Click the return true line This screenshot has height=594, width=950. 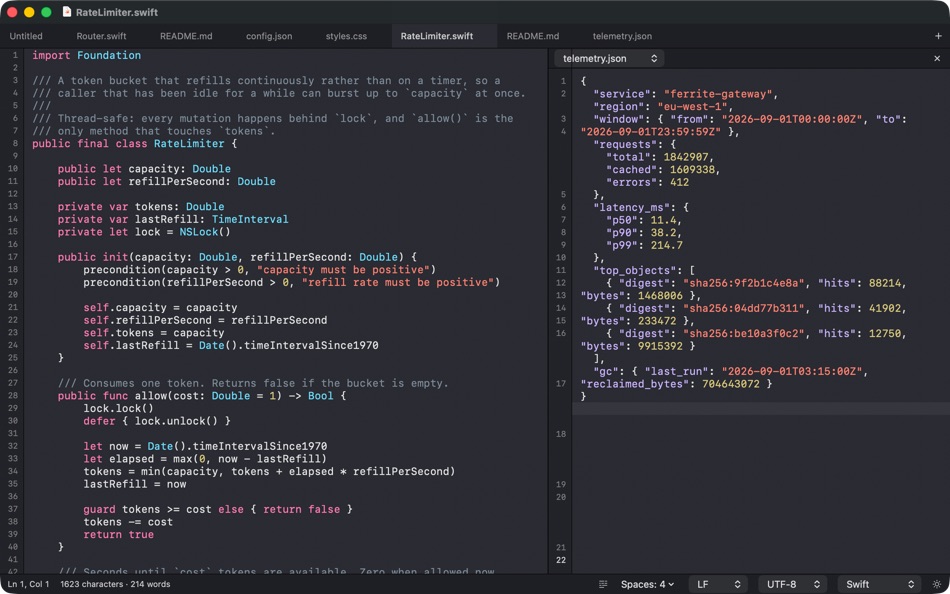[119, 535]
